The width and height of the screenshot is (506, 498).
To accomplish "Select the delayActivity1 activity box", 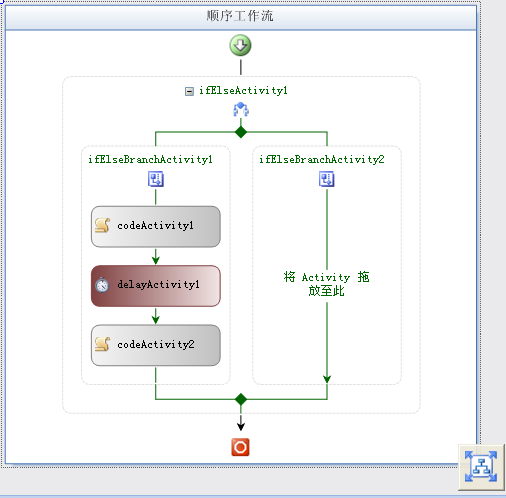I will coord(156,286).
